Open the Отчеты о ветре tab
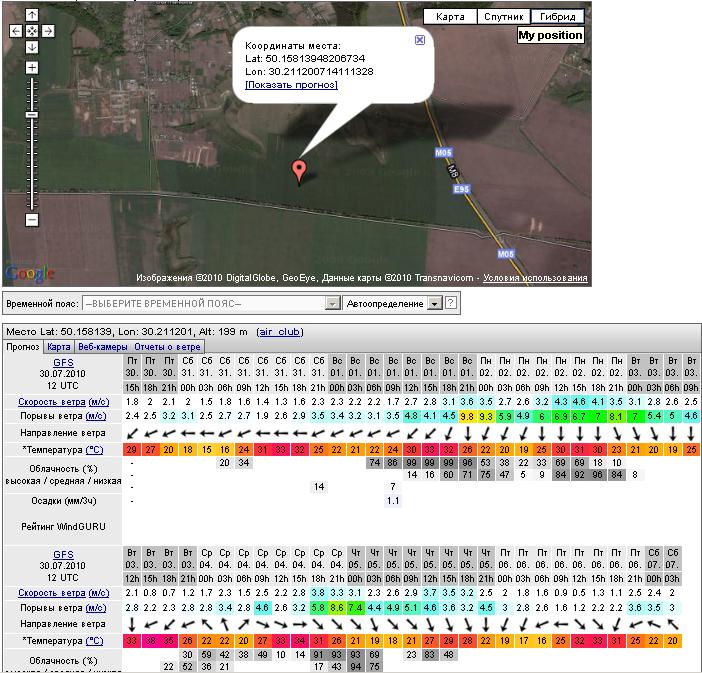Screen dimensions: 702x673 (x=167, y=347)
